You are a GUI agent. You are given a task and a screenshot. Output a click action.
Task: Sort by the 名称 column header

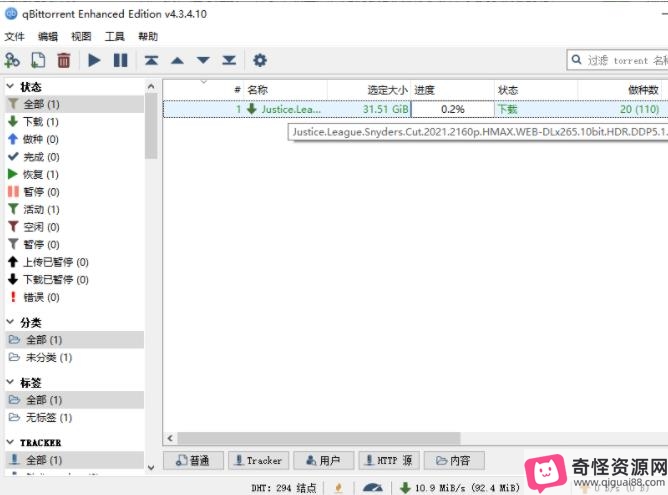(x=285, y=90)
